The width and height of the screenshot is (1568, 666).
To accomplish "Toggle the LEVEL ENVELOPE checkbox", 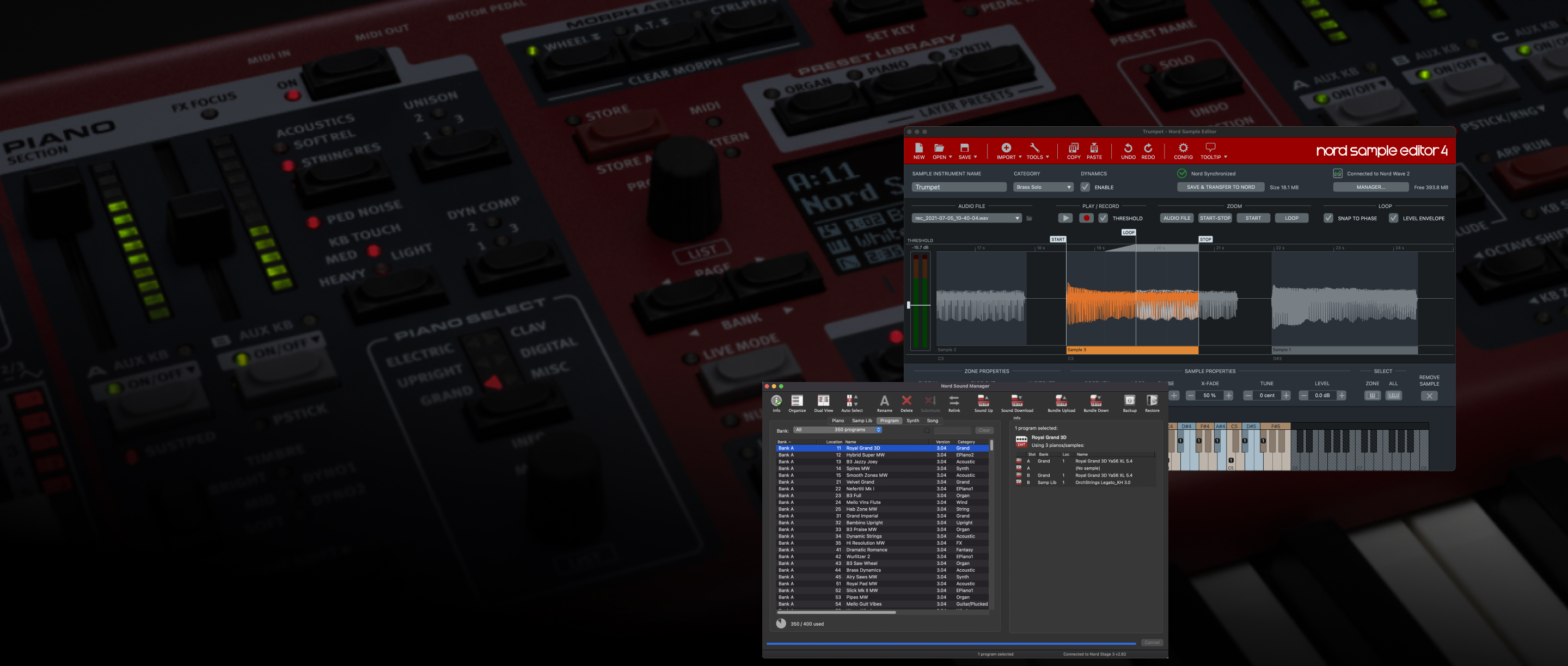I will [1393, 218].
